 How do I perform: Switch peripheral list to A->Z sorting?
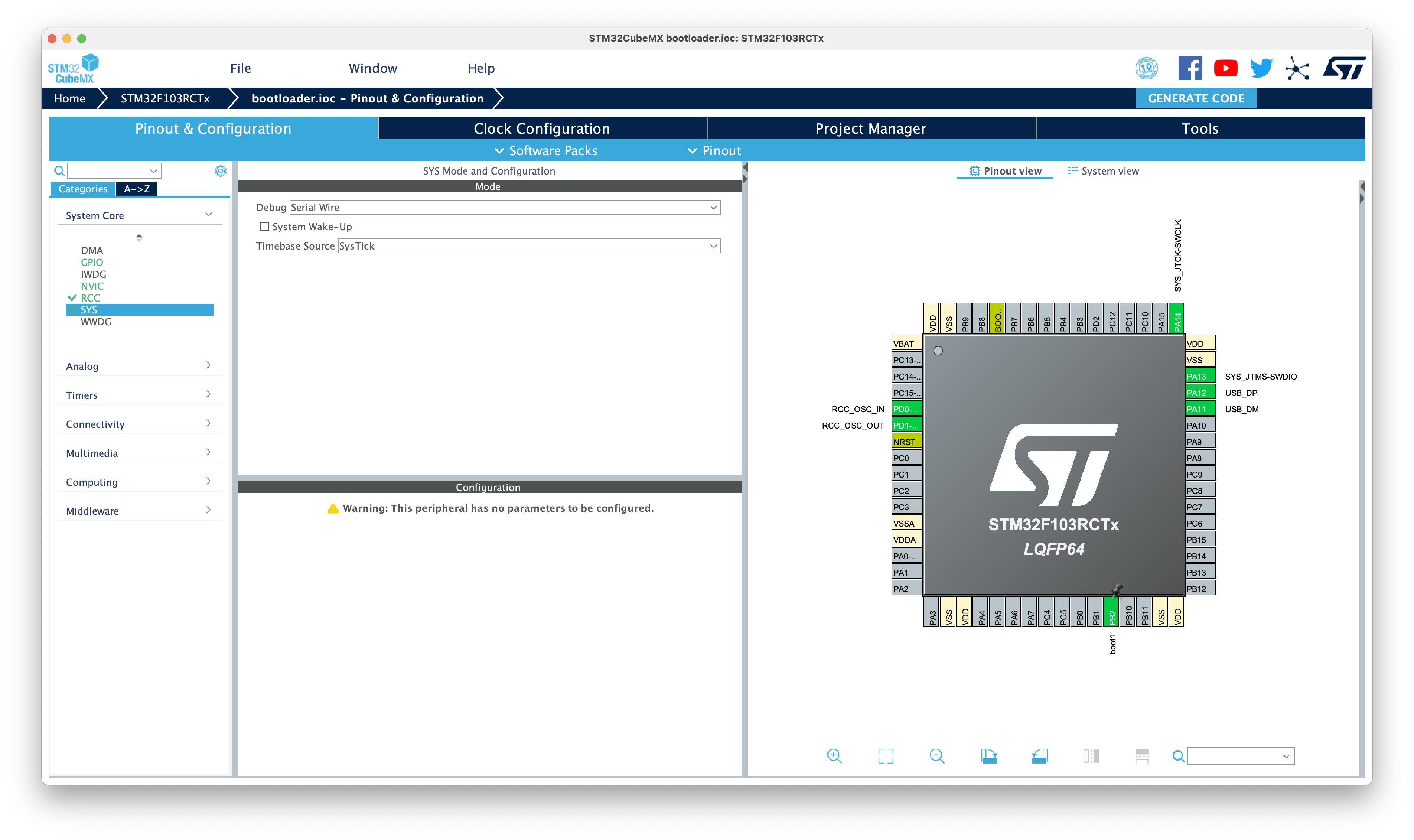click(x=136, y=189)
